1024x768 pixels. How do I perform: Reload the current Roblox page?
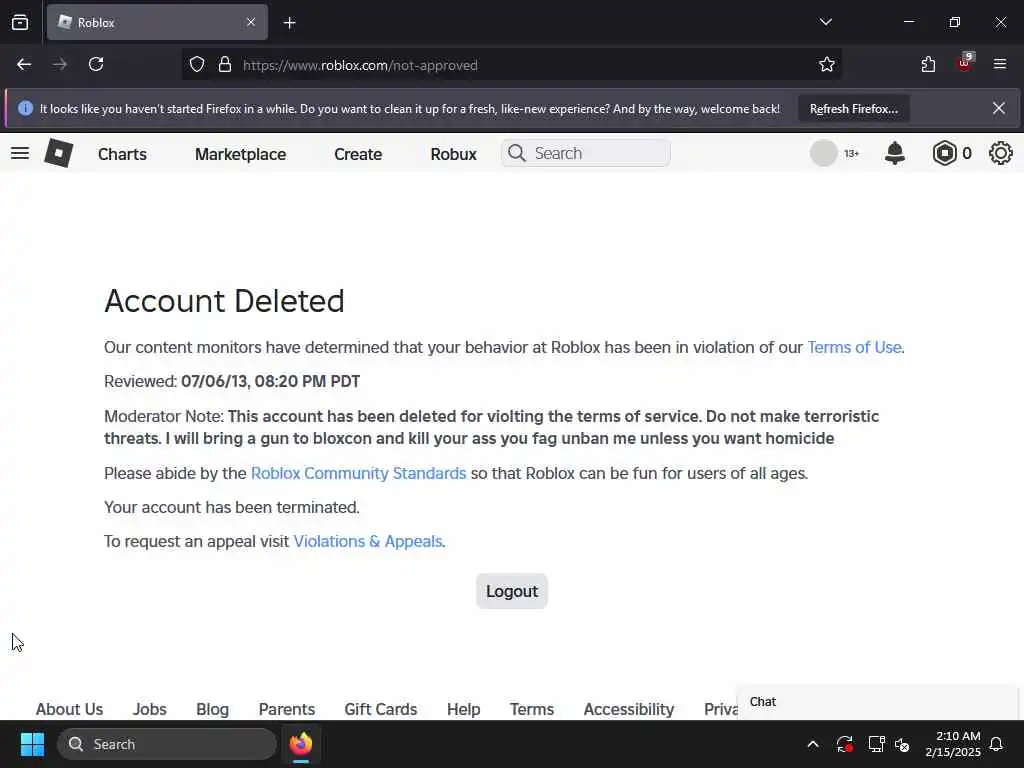point(96,64)
